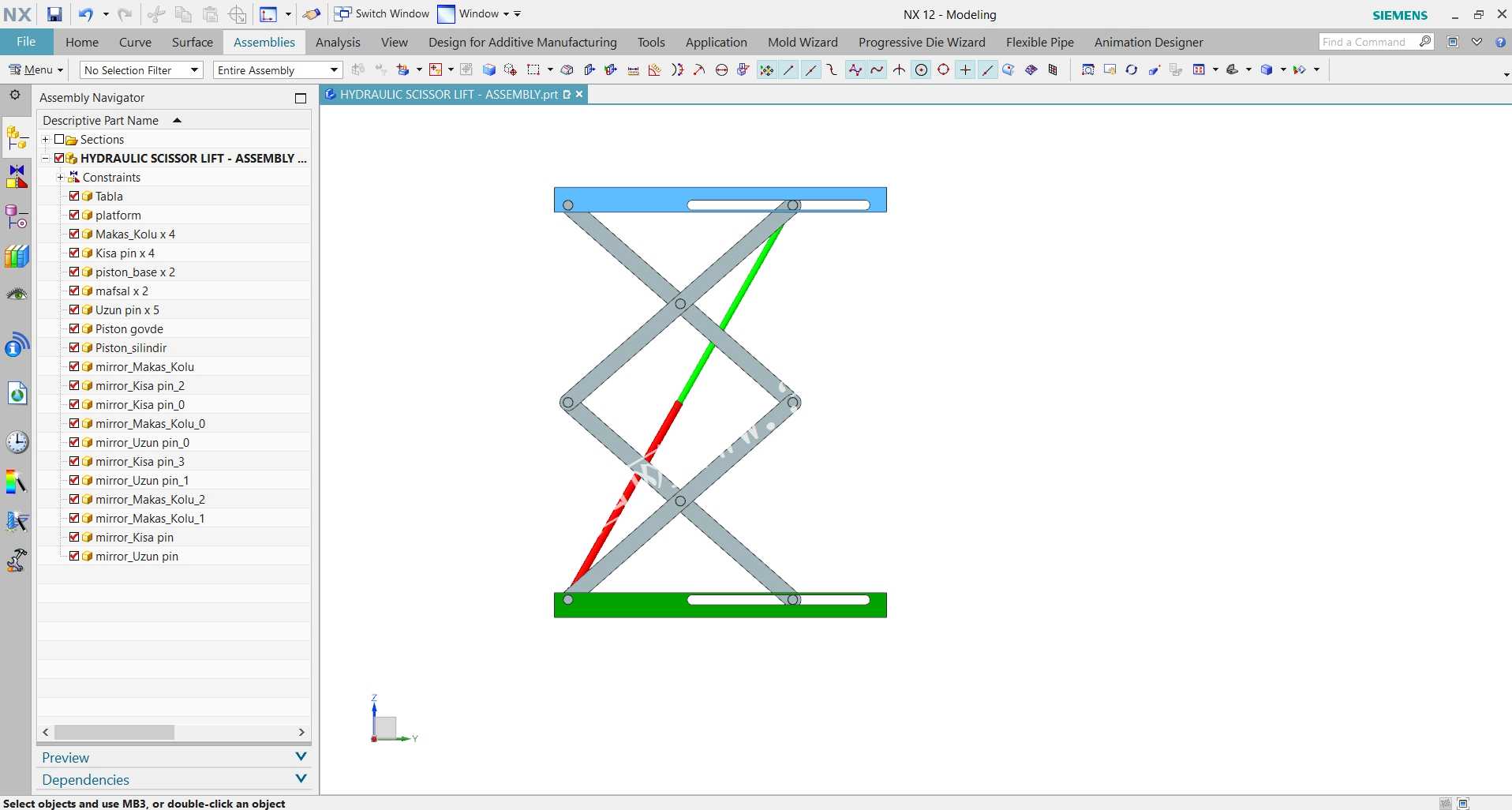Screen dimensions: 1512x810
Task: Click the Rotate view icon in the toolbar
Action: point(1131,70)
